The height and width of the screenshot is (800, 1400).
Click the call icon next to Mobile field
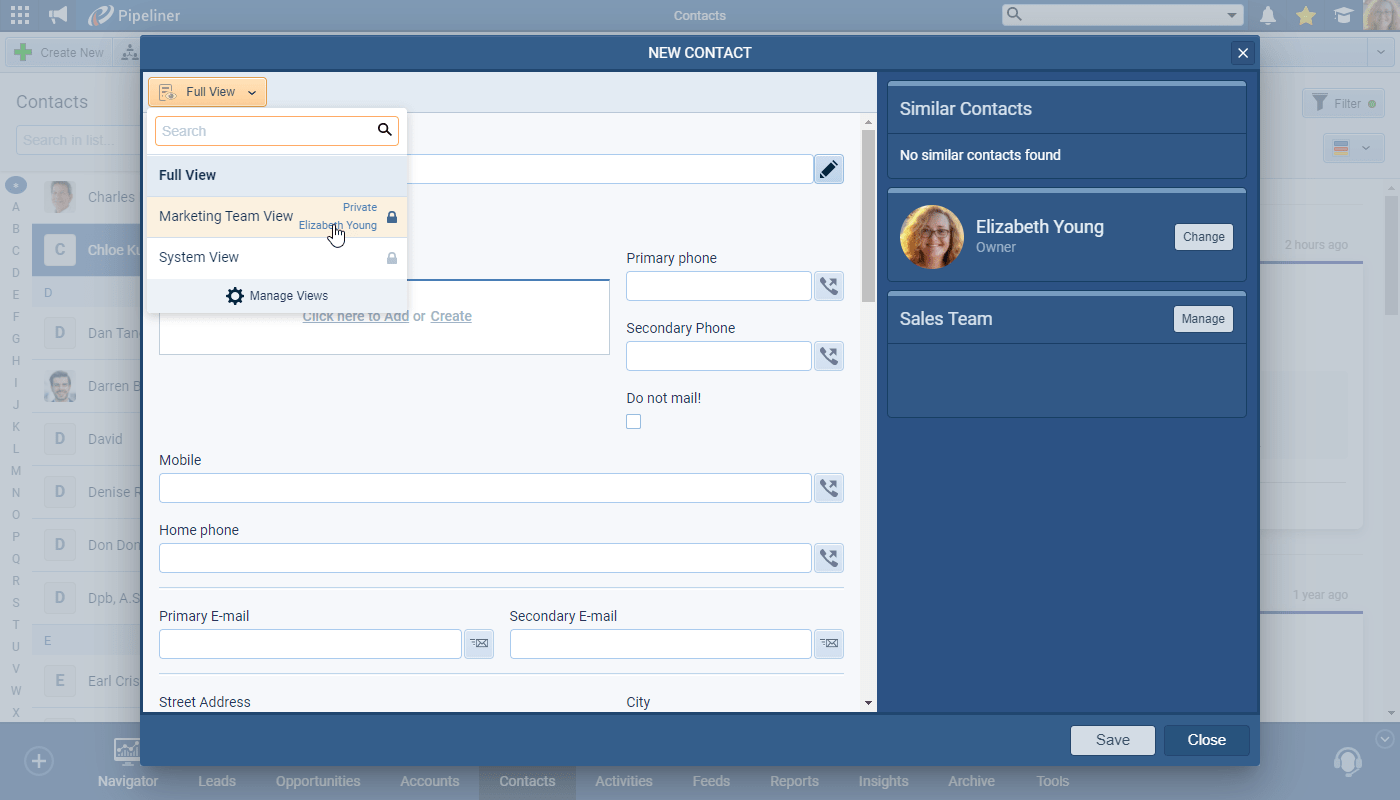point(828,488)
